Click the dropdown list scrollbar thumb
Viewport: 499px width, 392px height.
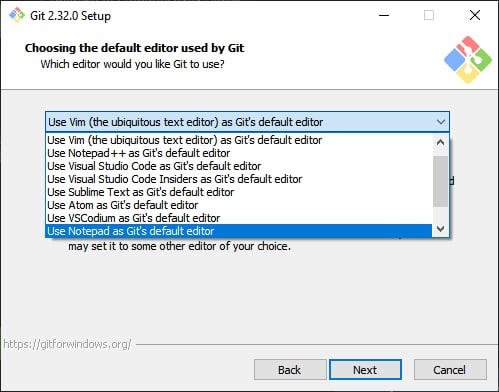pyautogui.click(x=440, y=181)
